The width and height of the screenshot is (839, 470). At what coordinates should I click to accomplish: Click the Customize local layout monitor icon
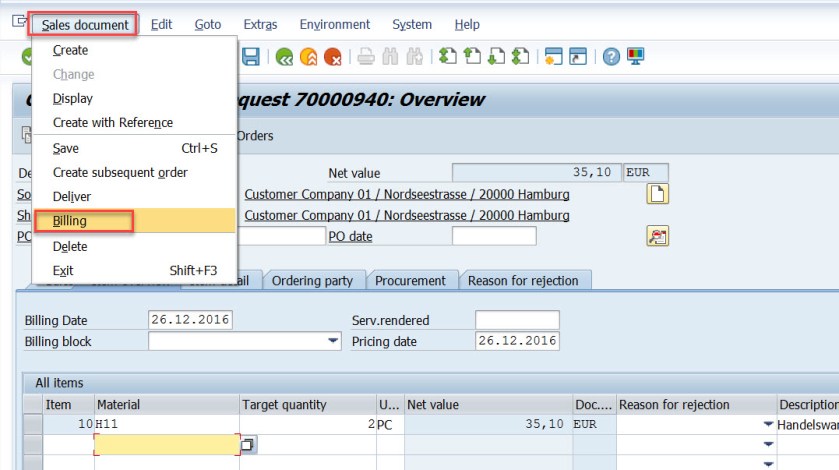636,56
